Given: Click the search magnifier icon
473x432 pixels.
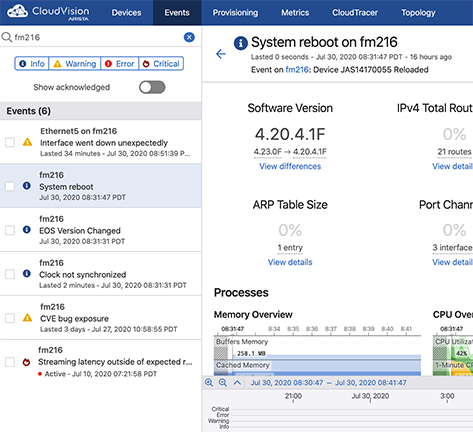Looking at the screenshot, I should (6, 37).
